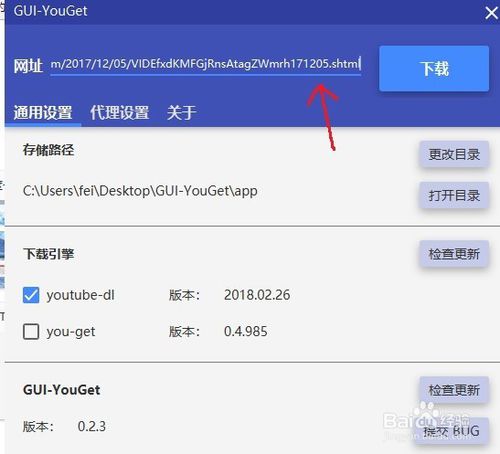The image size is (500, 454).
Task: Click the youtube-dl version 2018.02.26
Action: point(257,295)
